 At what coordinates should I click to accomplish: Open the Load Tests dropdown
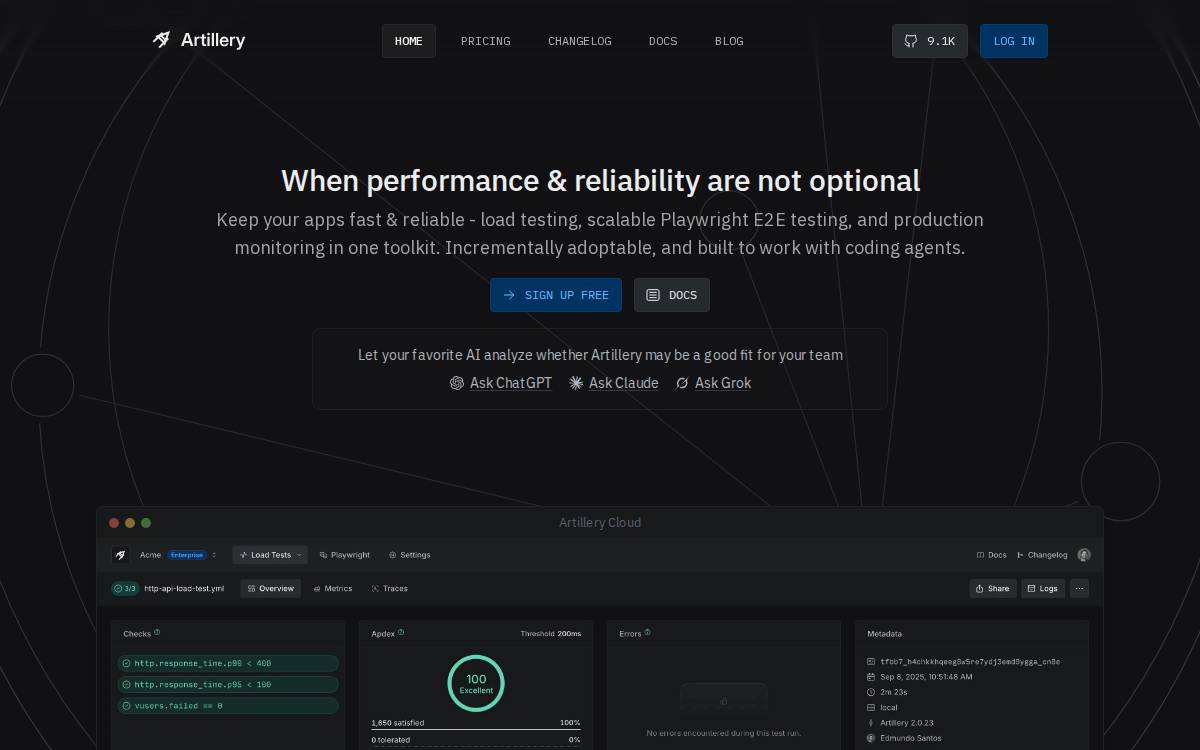270,555
